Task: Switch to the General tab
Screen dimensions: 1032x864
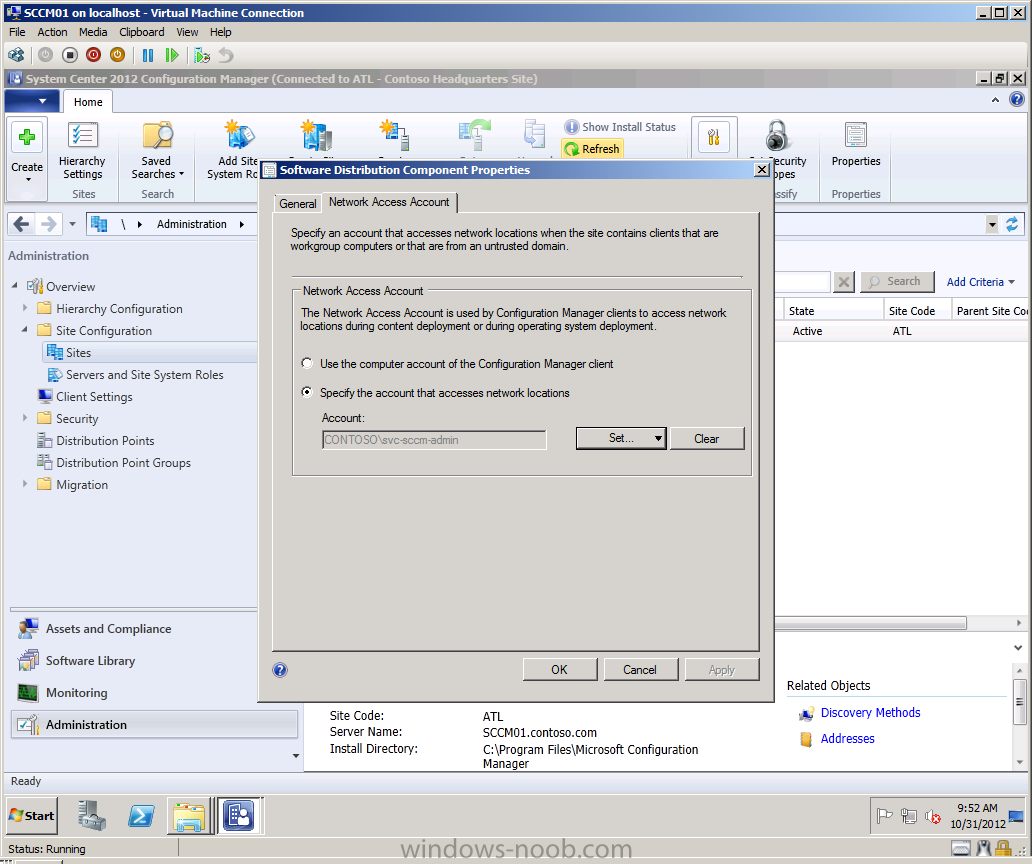Action: [x=297, y=203]
